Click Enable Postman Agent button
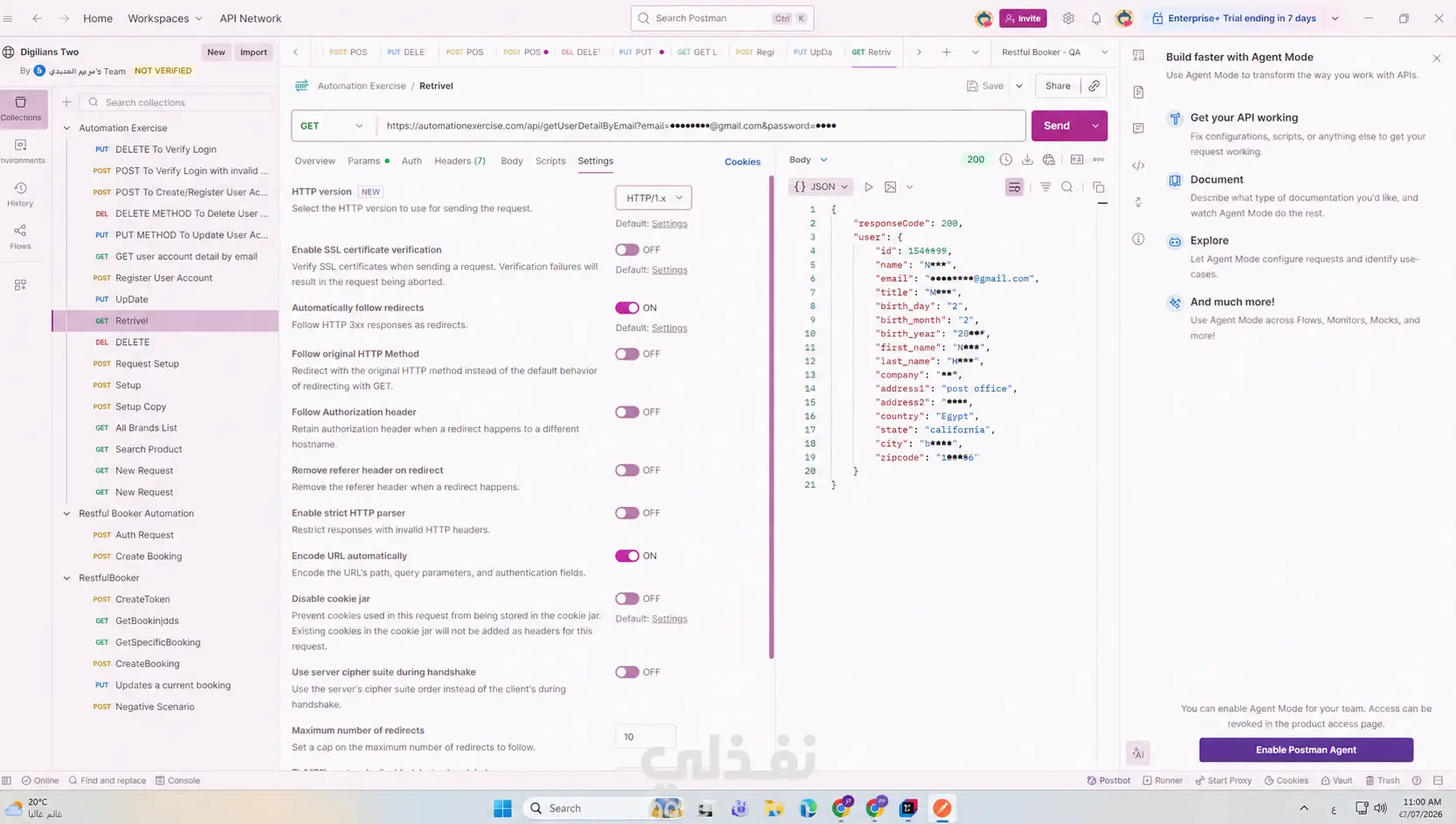 pyautogui.click(x=1306, y=750)
